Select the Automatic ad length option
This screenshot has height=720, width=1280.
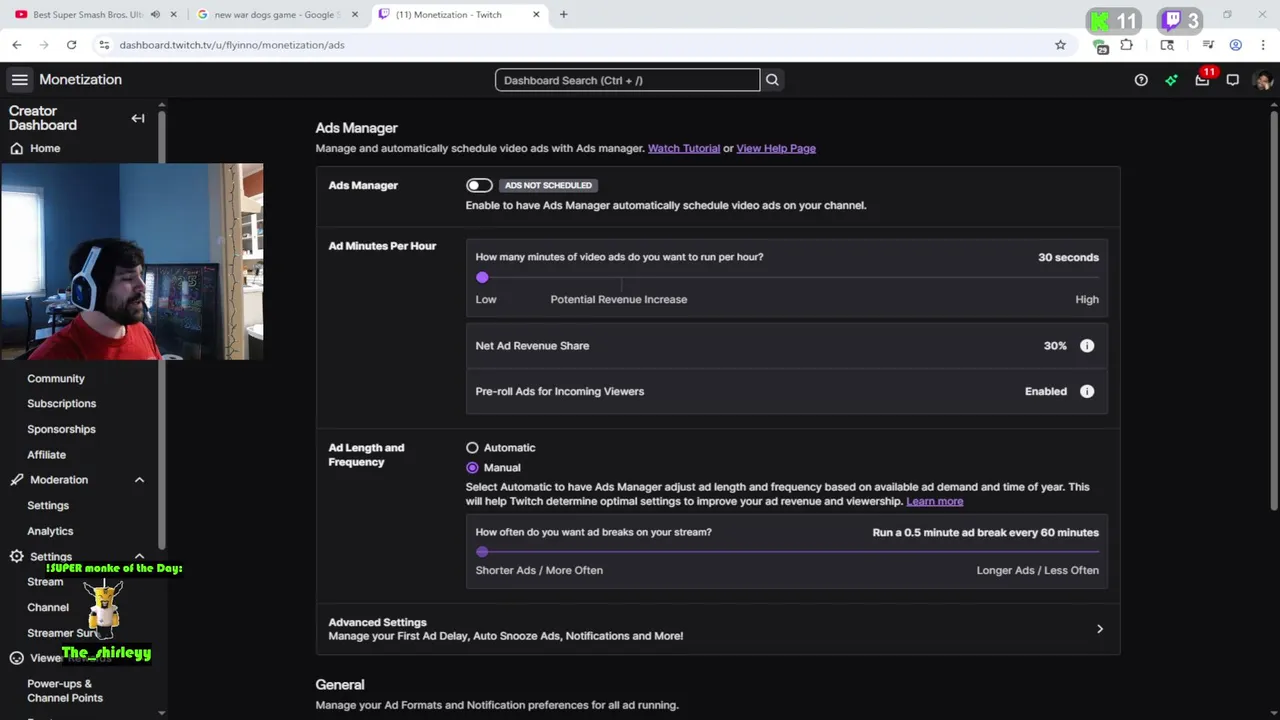pos(472,448)
